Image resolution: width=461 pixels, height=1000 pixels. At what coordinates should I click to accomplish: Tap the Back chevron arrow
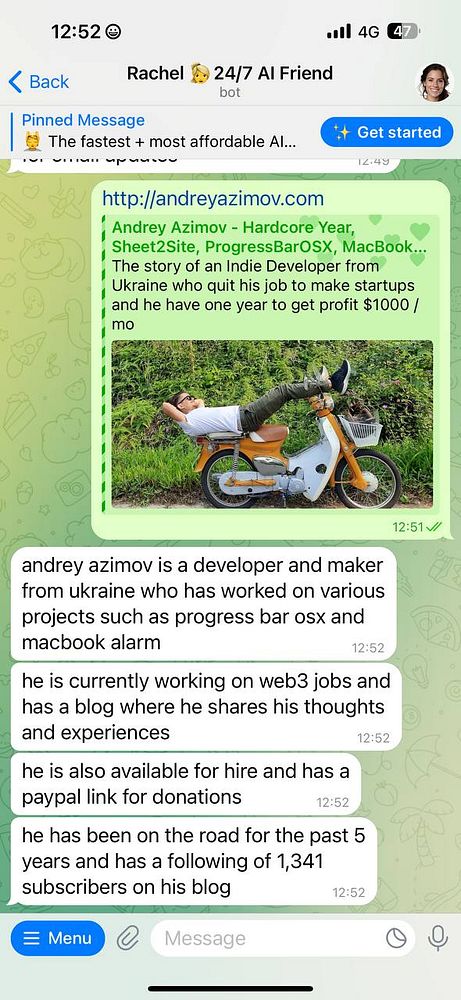(x=15, y=82)
